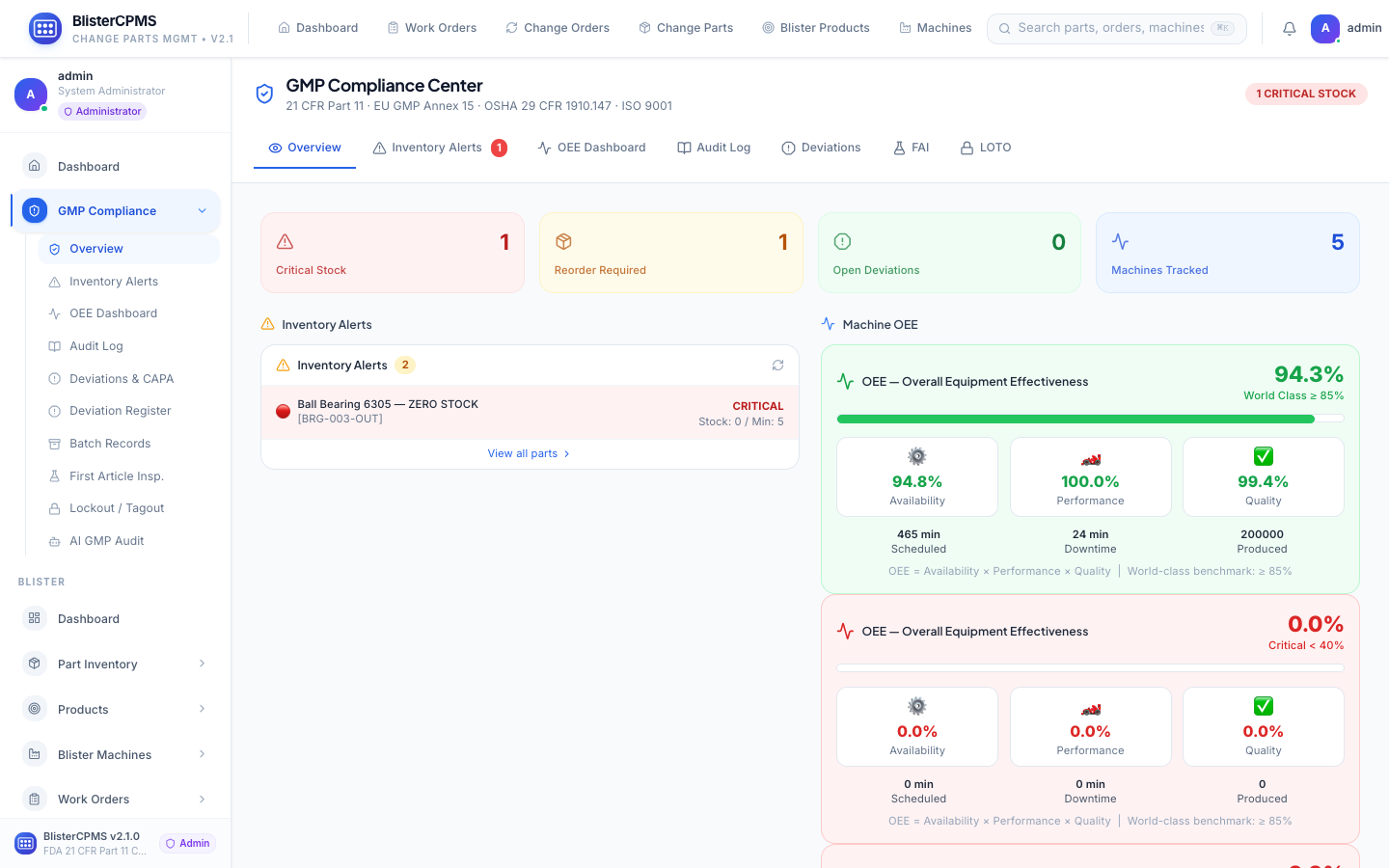
Task: Click the red dot on Ball Bearing 6305 alert
Action: [283, 411]
